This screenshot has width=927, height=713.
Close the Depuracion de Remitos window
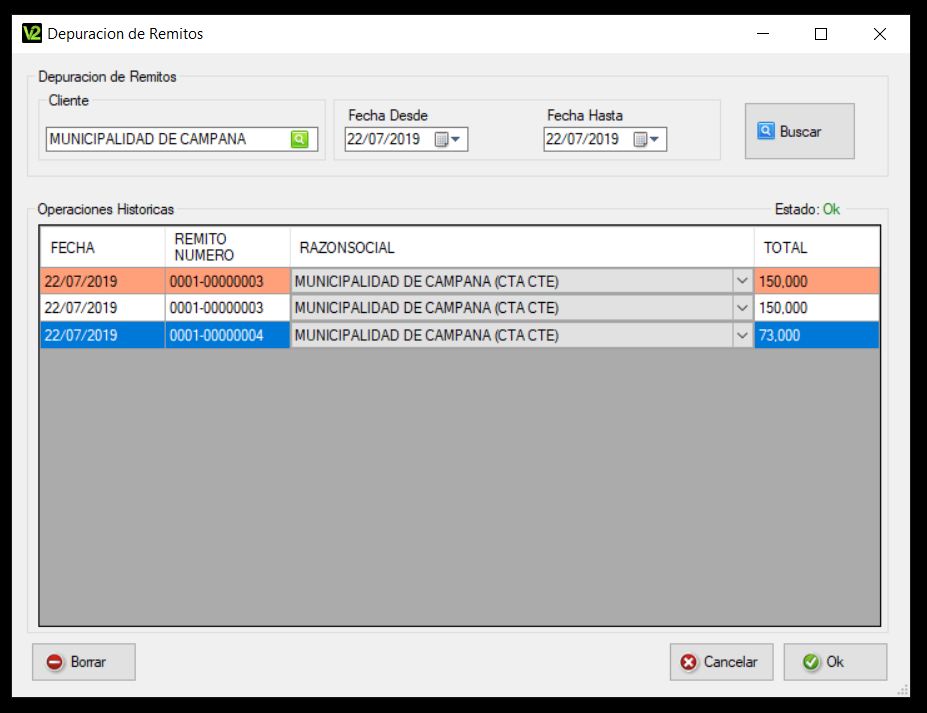pyautogui.click(x=880, y=34)
